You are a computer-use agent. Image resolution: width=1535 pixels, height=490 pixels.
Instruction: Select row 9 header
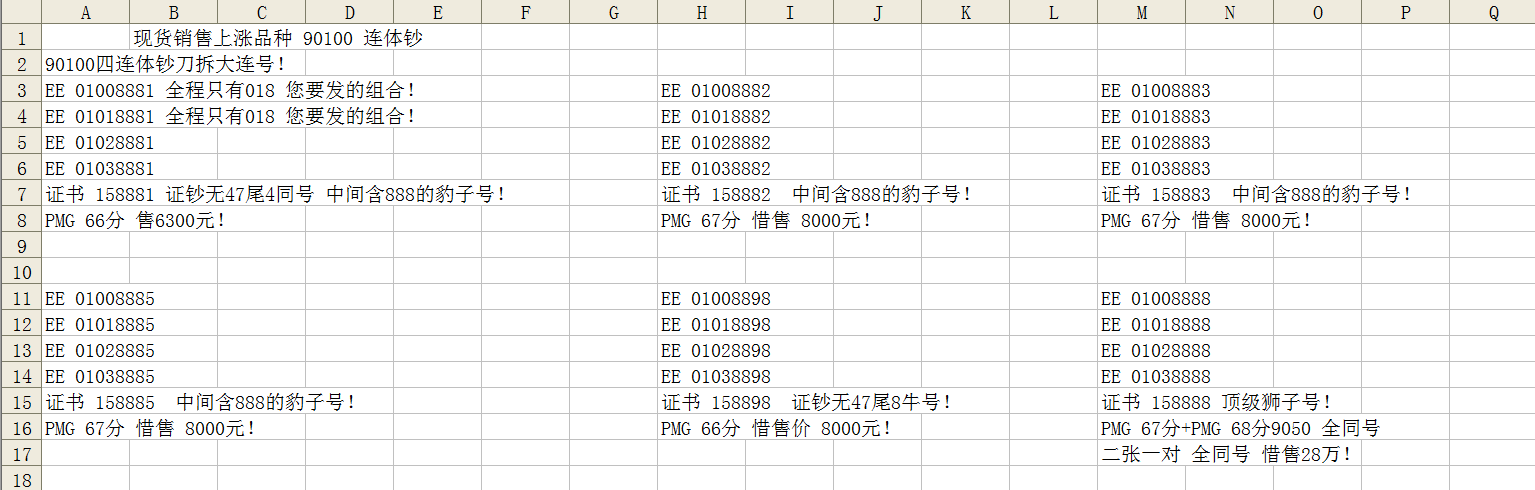20,246
